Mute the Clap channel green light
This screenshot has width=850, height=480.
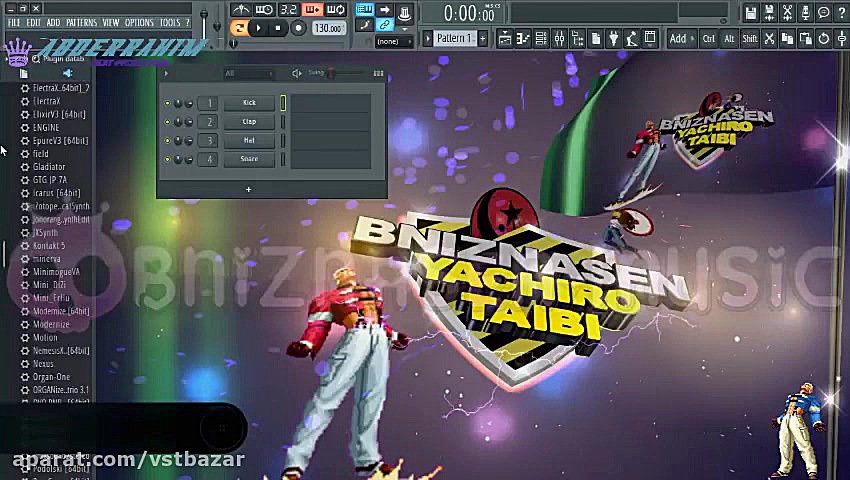click(168, 122)
